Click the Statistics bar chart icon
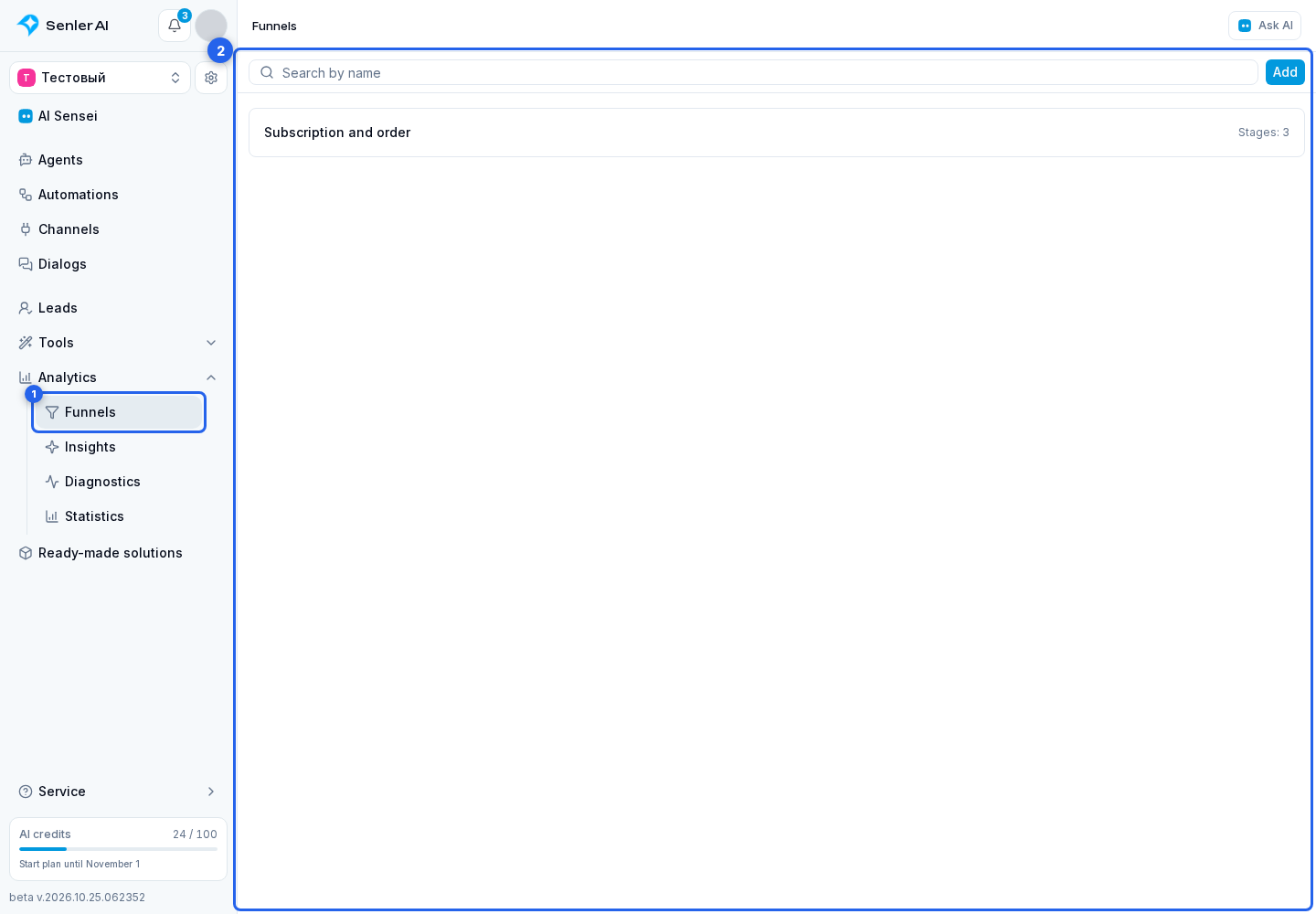The image size is (1316, 914). (x=52, y=516)
